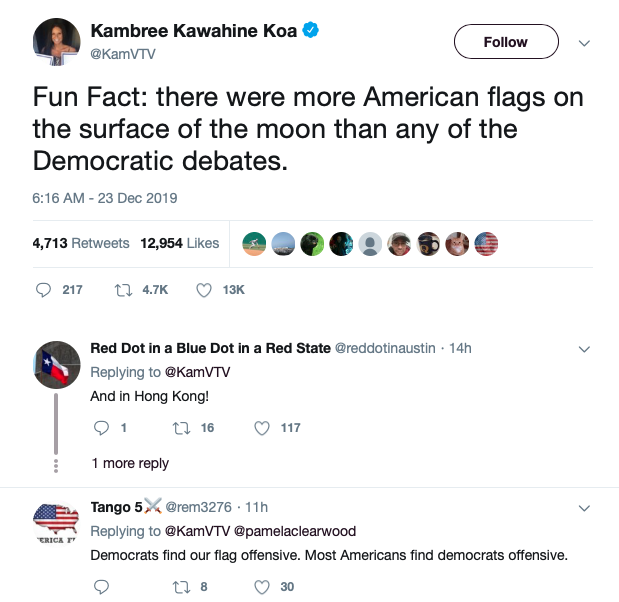Retweet Tango 5's reply
Viewport: 619px width, 602px height.
tap(181, 587)
